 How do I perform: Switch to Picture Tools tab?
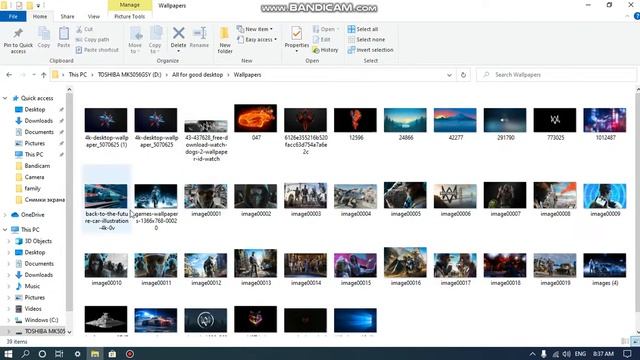click(x=129, y=16)
